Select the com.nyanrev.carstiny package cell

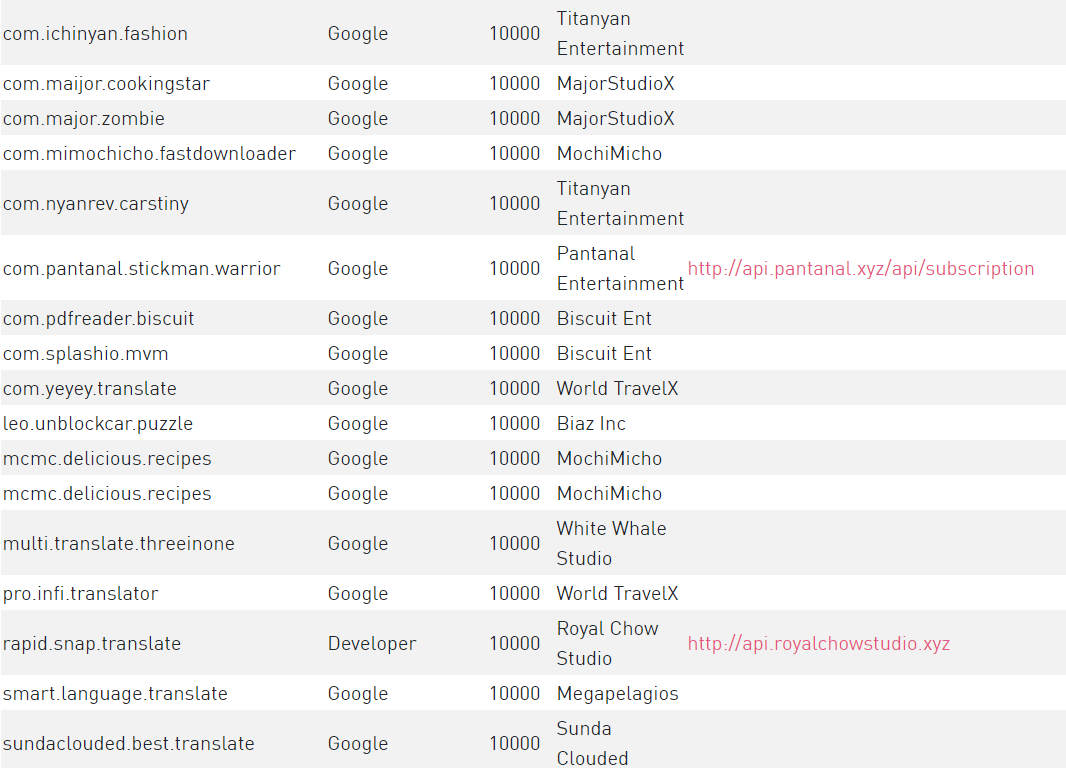point(96,203)
